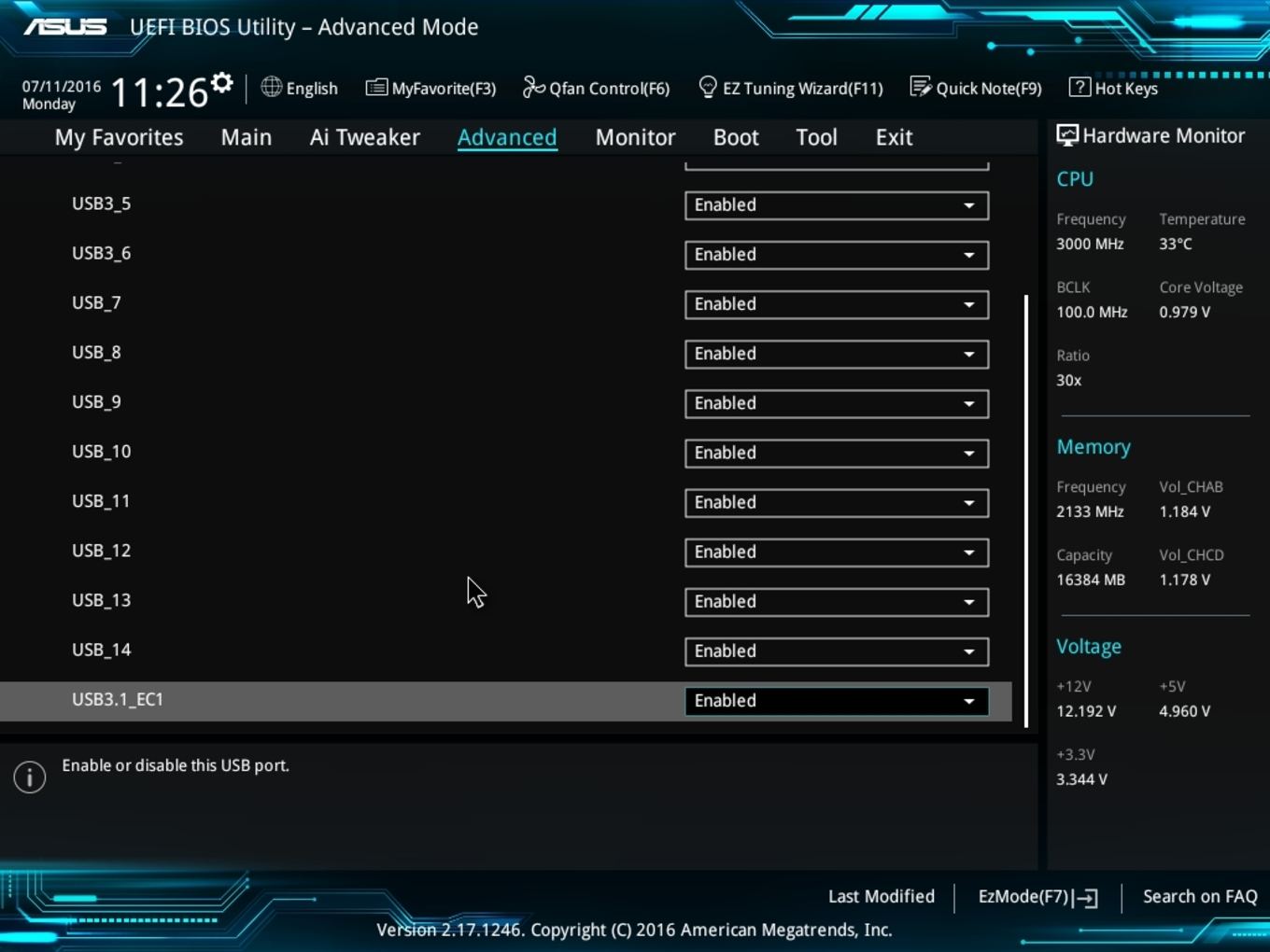Switch to EzMode(F7)
This screenshot has height=952, width=1270.
click(1037, 897)
